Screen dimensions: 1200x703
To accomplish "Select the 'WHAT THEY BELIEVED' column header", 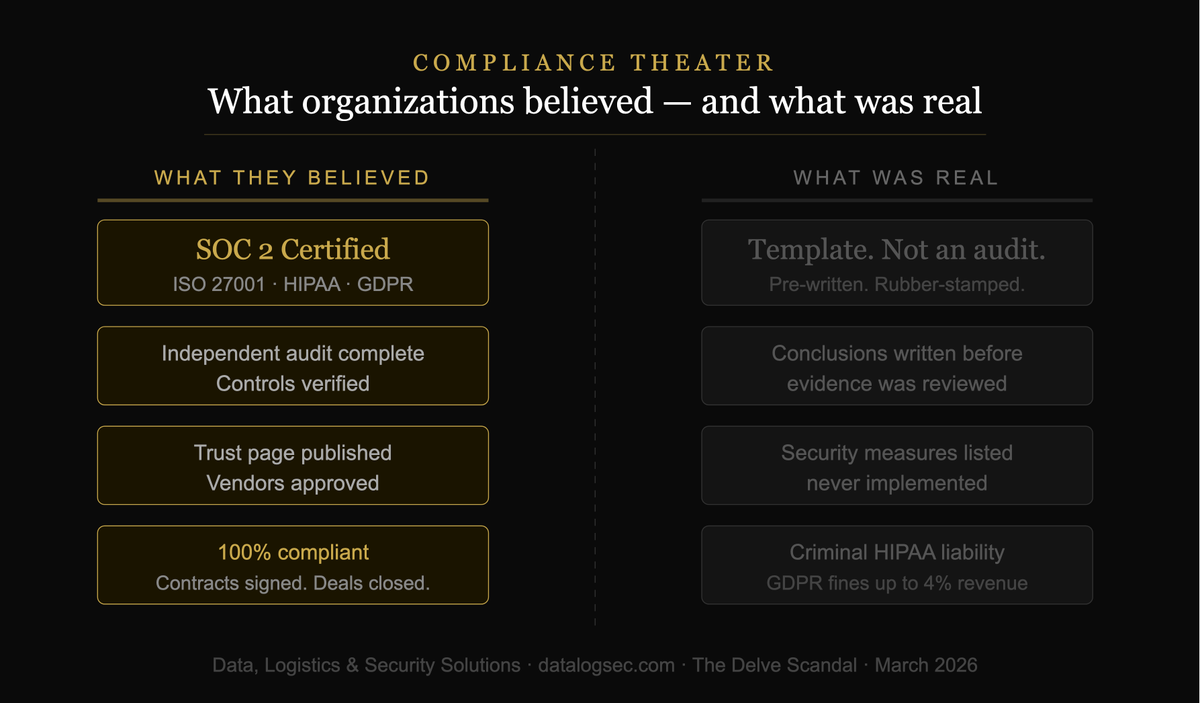I will coord(292,178).
